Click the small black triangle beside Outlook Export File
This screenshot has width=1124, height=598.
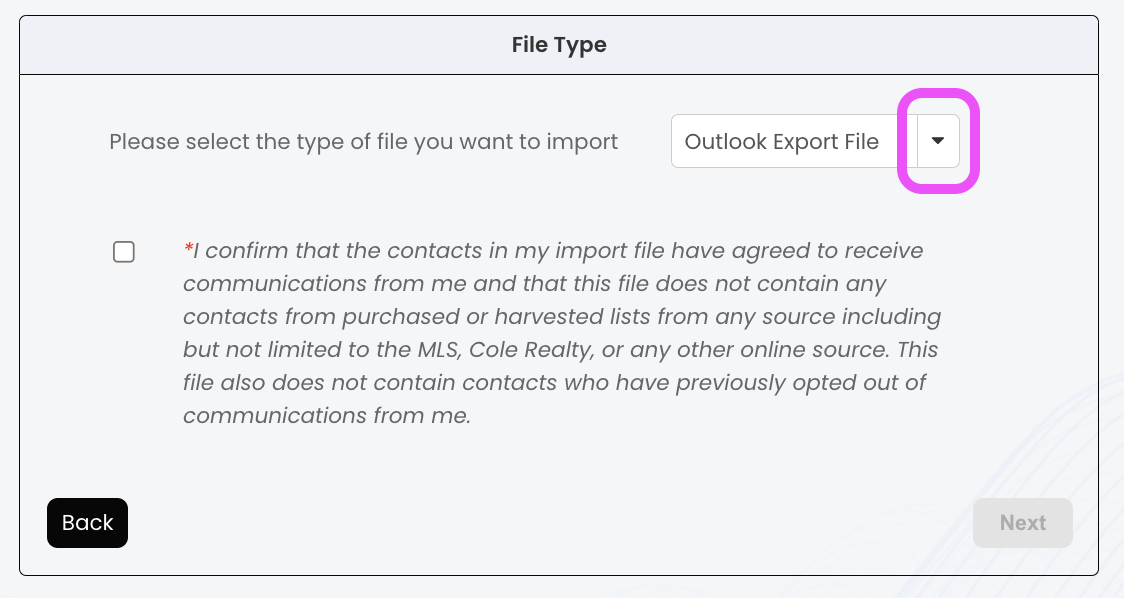[x=938, y=141]
